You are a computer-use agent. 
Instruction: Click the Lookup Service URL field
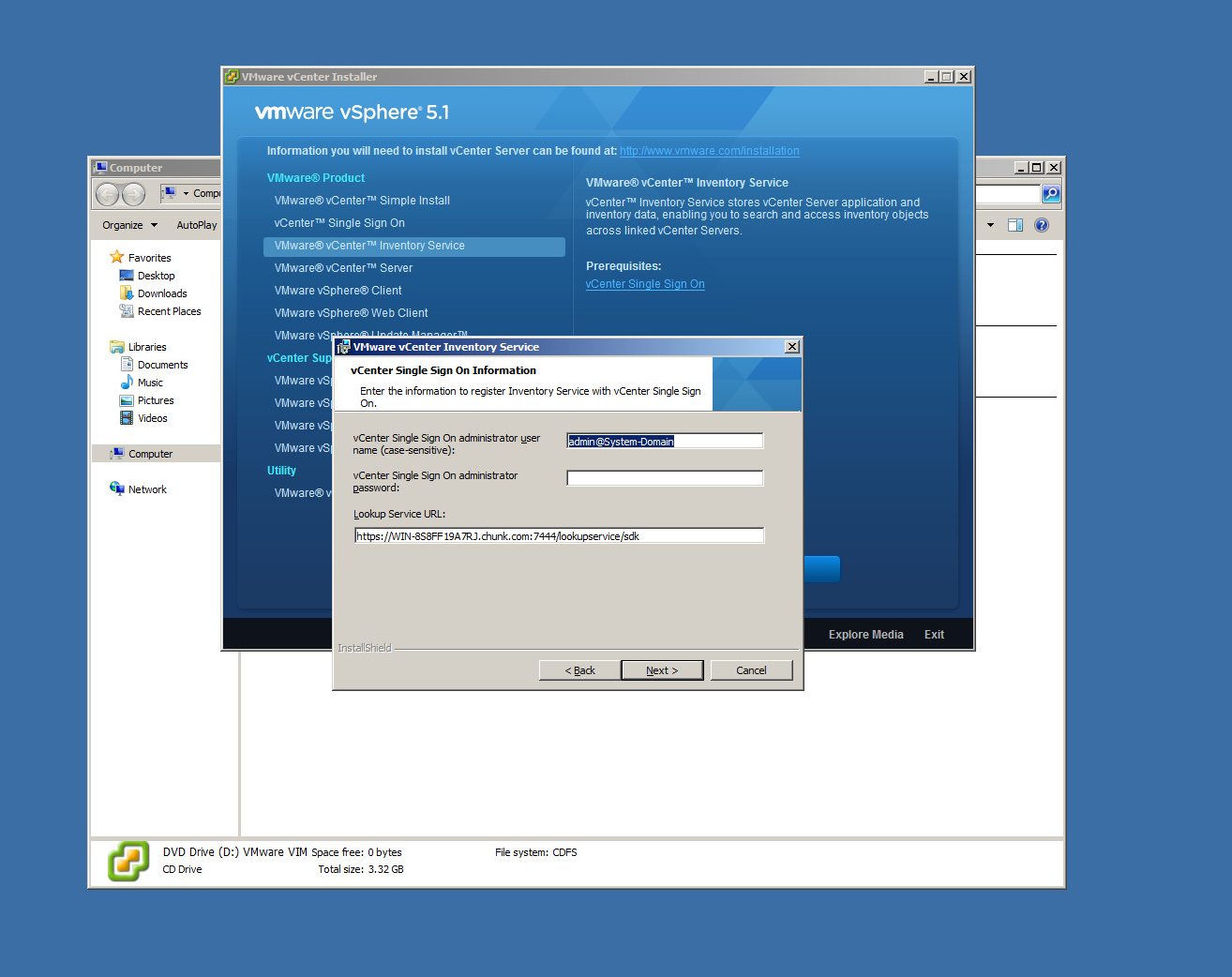point(559,536)
